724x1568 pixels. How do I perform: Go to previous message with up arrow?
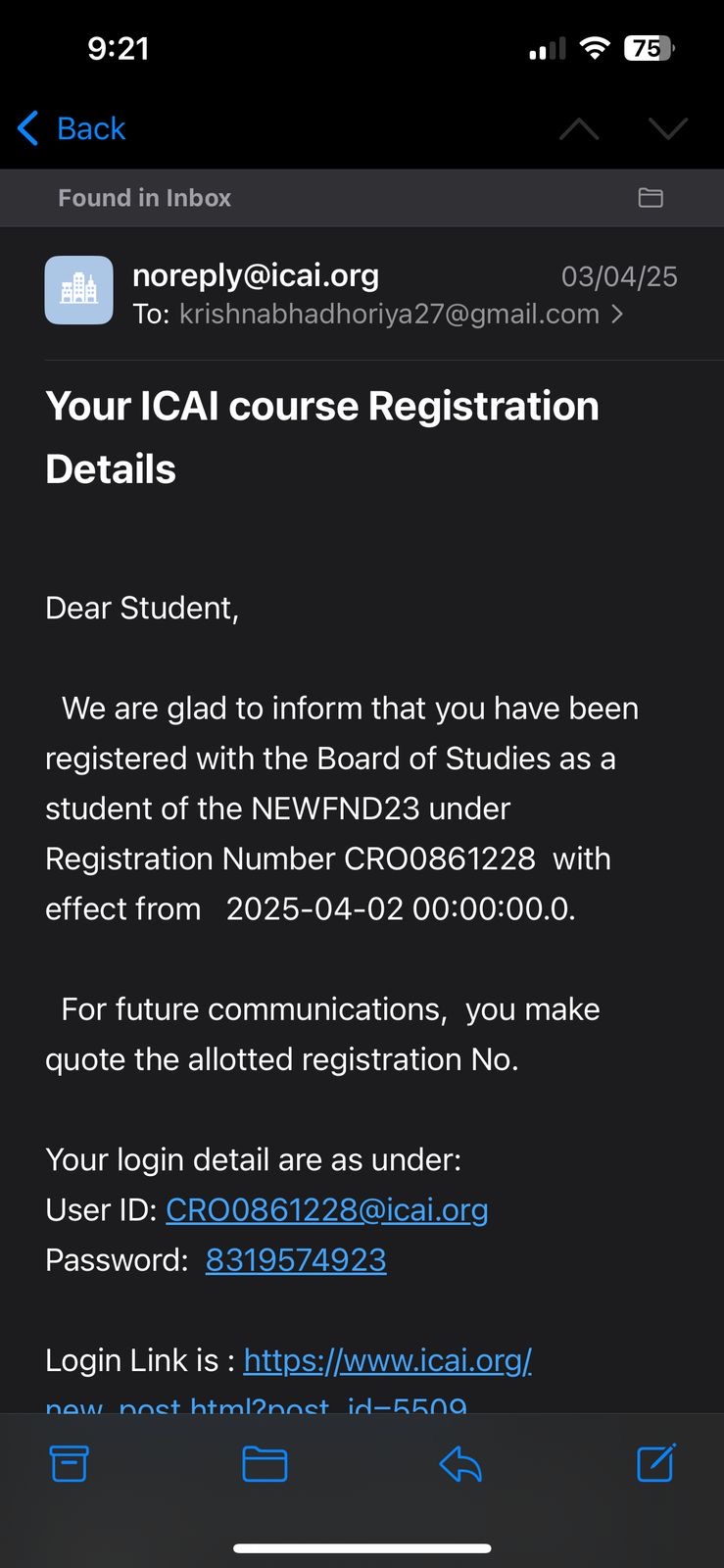point(579,129)
